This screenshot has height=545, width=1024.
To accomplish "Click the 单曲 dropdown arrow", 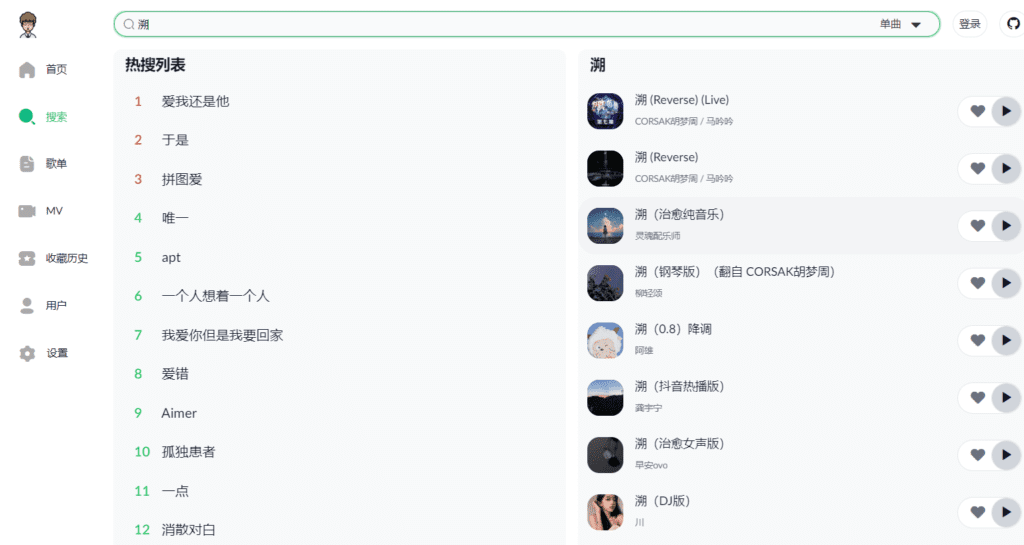I will point(916,25).
